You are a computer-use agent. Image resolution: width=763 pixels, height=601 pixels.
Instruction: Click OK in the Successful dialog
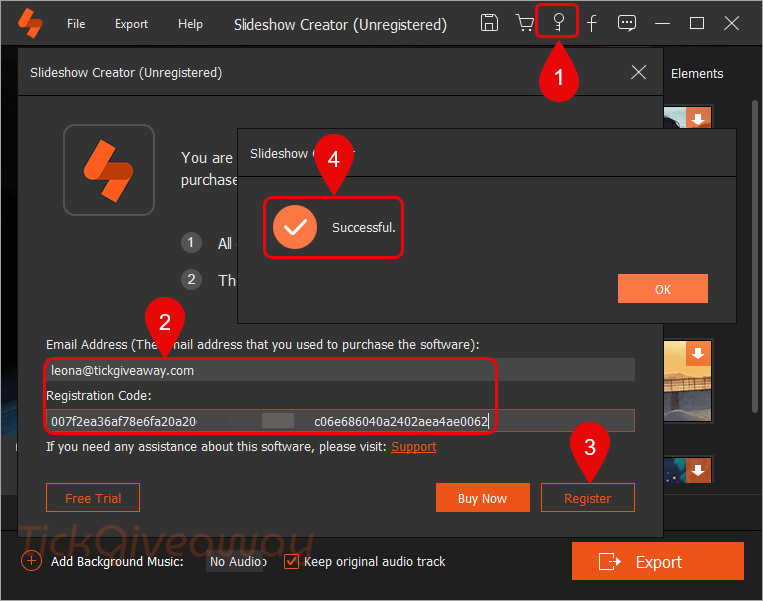pyautogui.click(x=663, y=289)
